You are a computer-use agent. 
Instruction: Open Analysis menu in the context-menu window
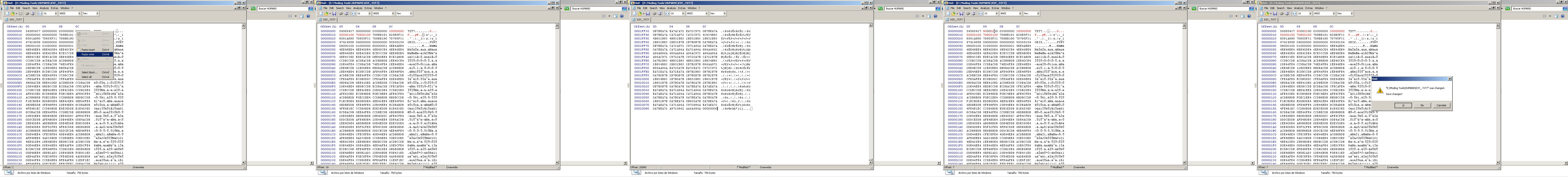point(45,8)
